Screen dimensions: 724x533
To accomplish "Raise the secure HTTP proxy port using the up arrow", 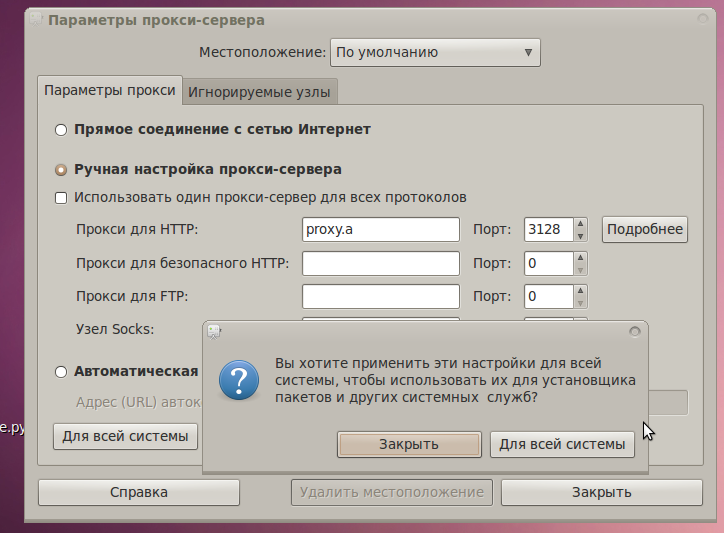I will click(581, 258).
